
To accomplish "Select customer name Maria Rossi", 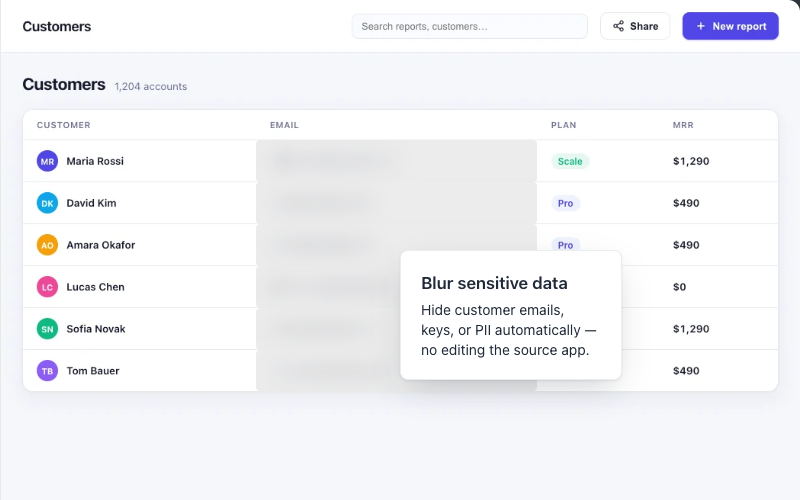I will 95,161.
